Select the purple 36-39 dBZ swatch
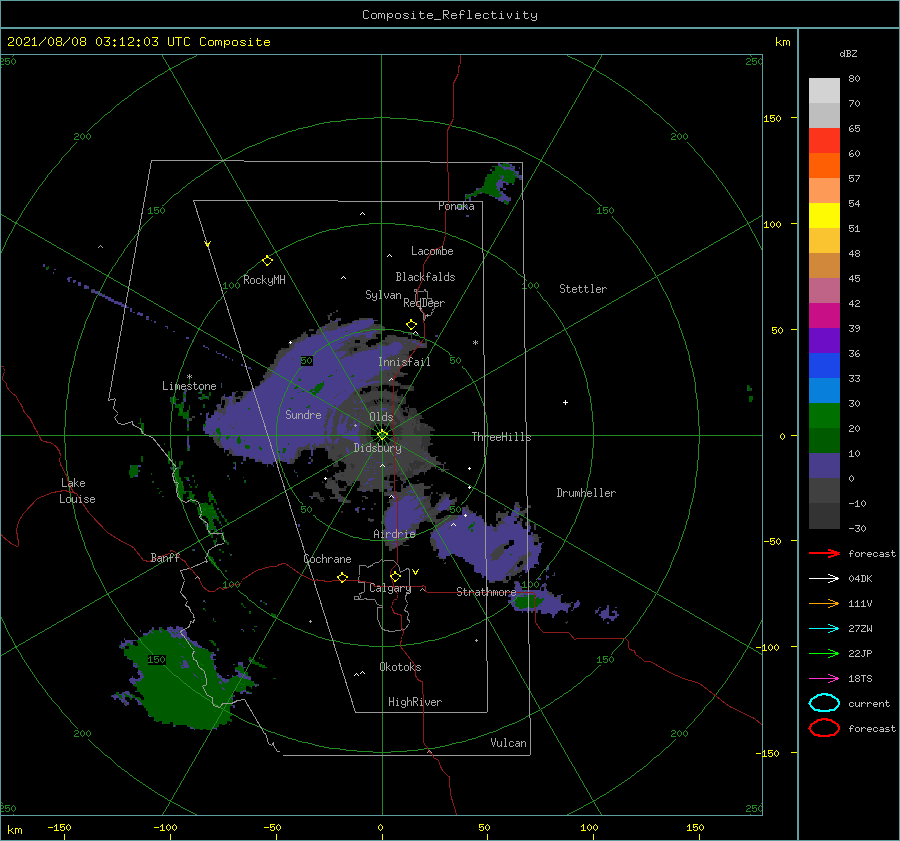The height and width of the screenshot is (841, 900). click(824, 341)
